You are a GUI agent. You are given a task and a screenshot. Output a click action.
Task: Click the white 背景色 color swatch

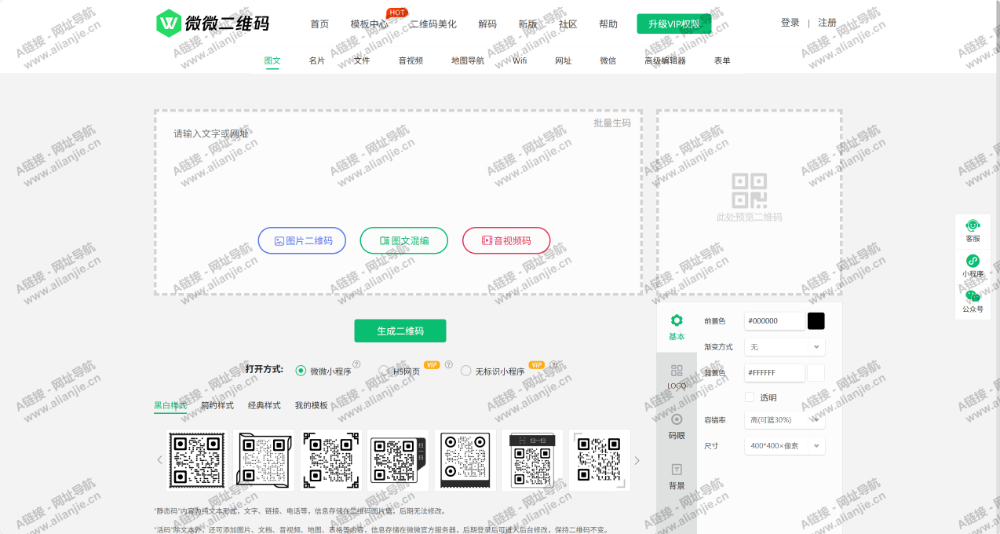tap(816, 373)
